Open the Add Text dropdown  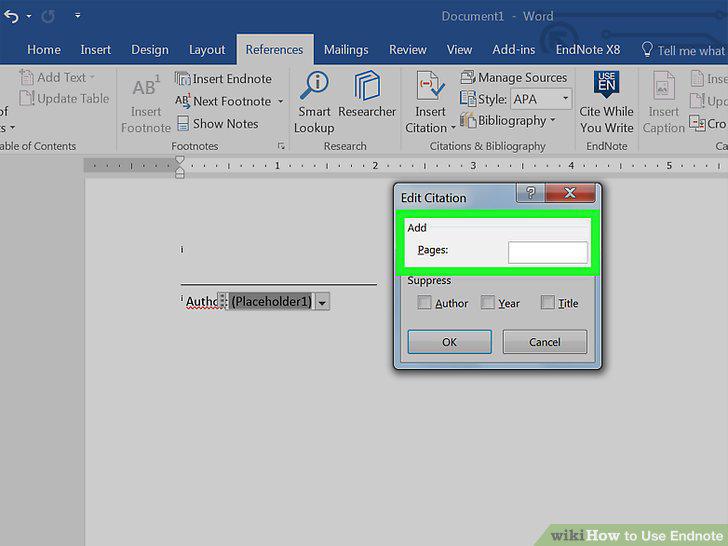pyautogui.click(x=58, y=77)
